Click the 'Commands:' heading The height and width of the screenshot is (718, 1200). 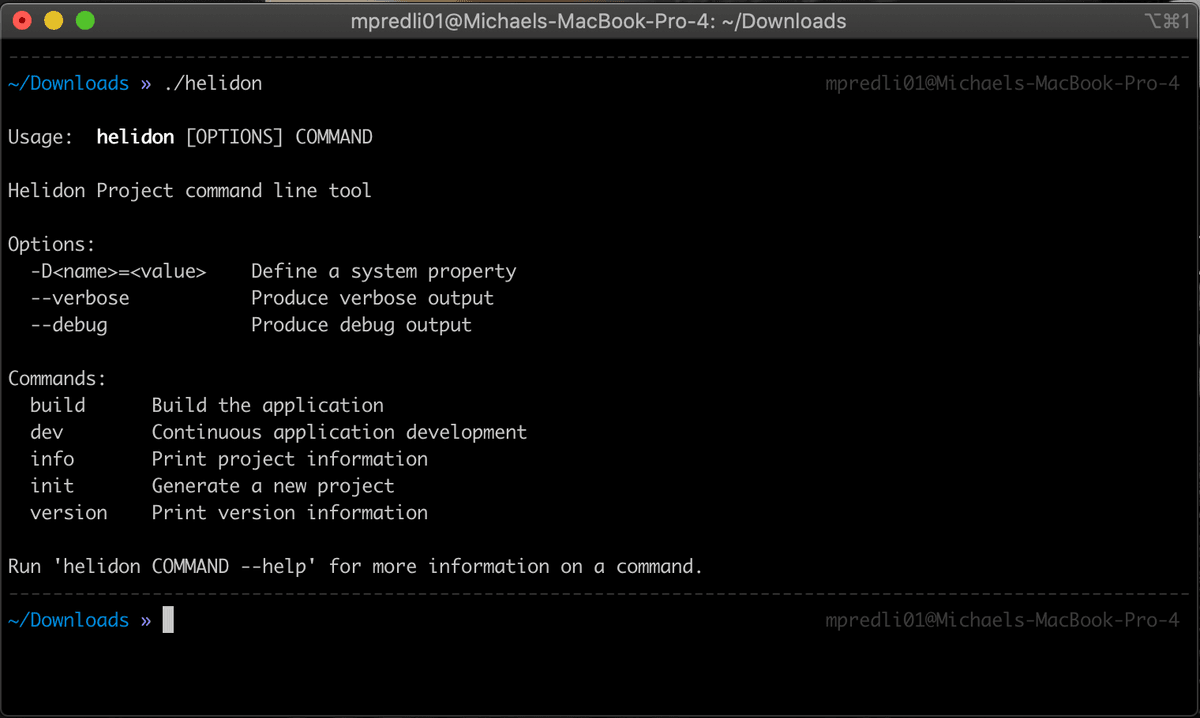(x=57, y=379)
